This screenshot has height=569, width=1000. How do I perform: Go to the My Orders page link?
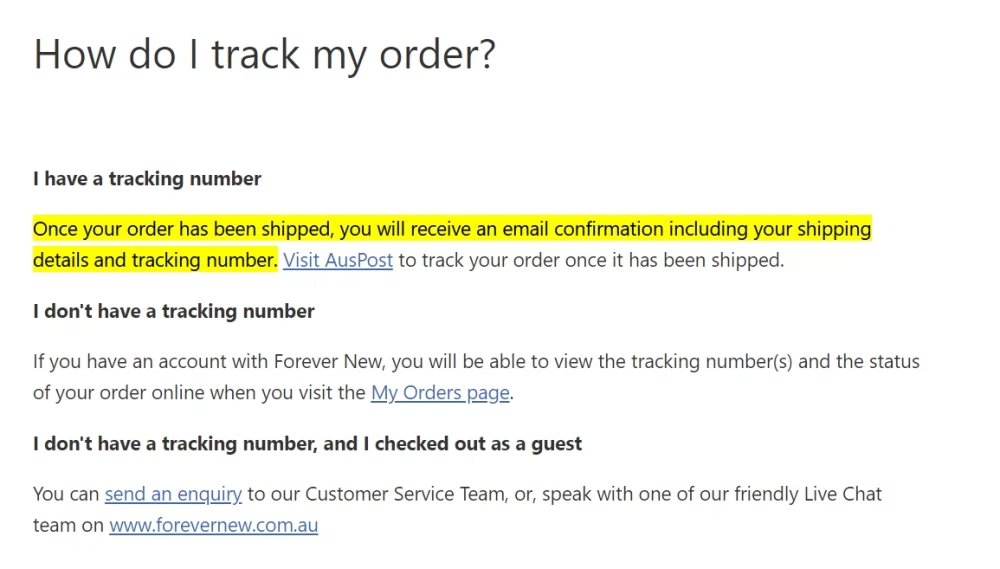coord(440,393)
